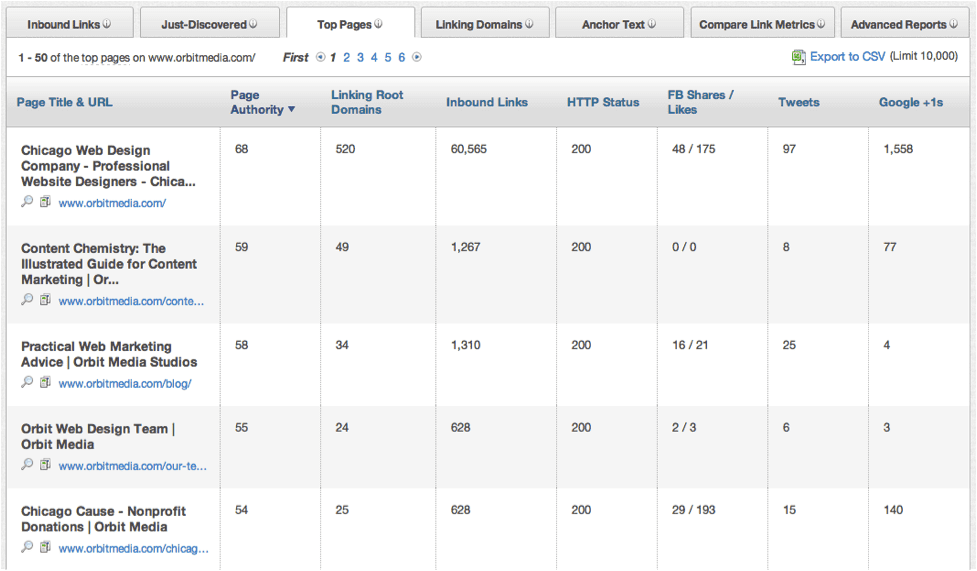The height and width of the screenshot is (571, 977).
Task: Click the Content Chemistry page title
Action: click(109, 264)
